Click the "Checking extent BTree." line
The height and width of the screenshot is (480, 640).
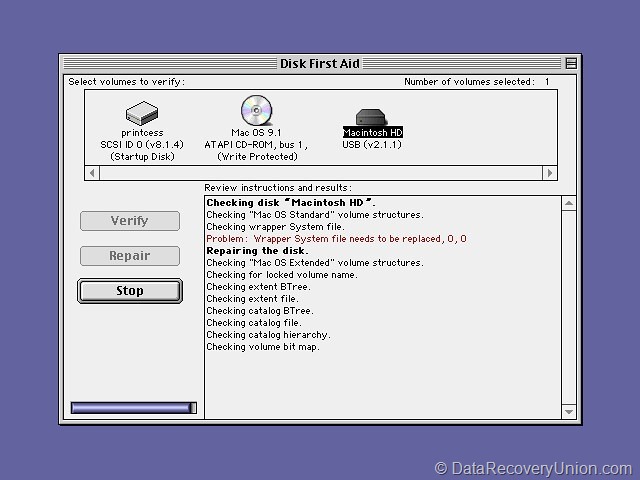coord(258,287)
